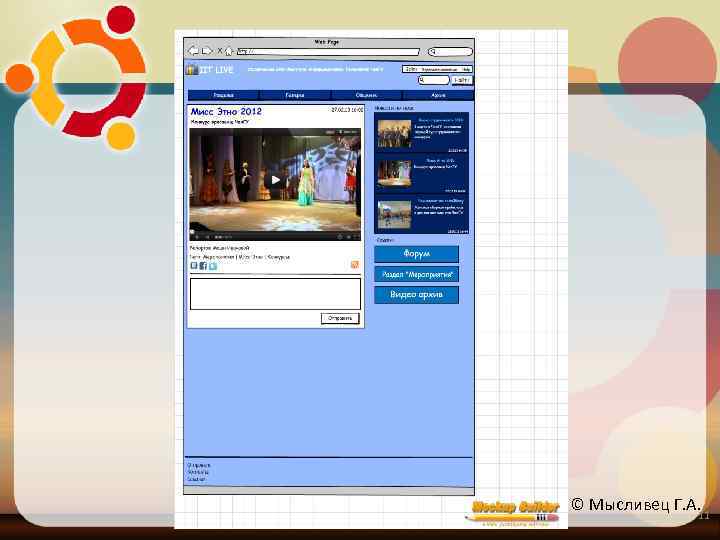Click the Отправить submit button
Image resolution: width=720 pixels, height=540 pixels.
coord(340,318)
